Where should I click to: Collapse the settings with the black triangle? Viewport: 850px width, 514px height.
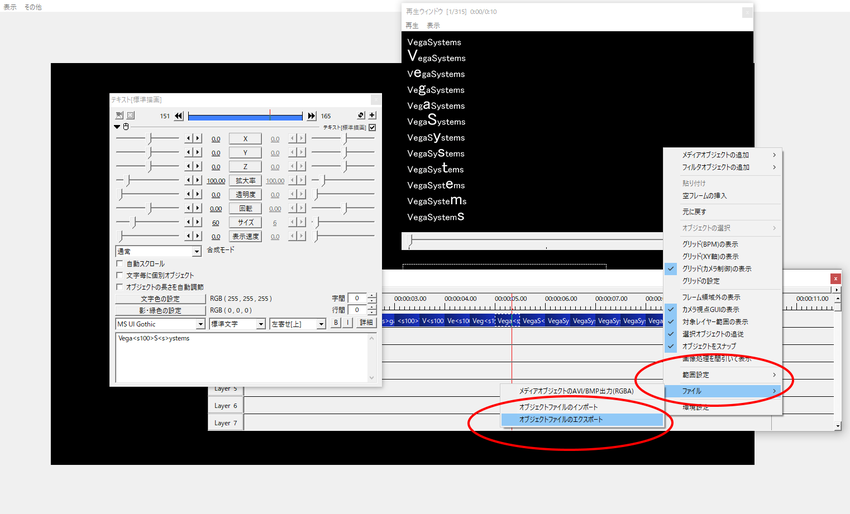(117, 127)
